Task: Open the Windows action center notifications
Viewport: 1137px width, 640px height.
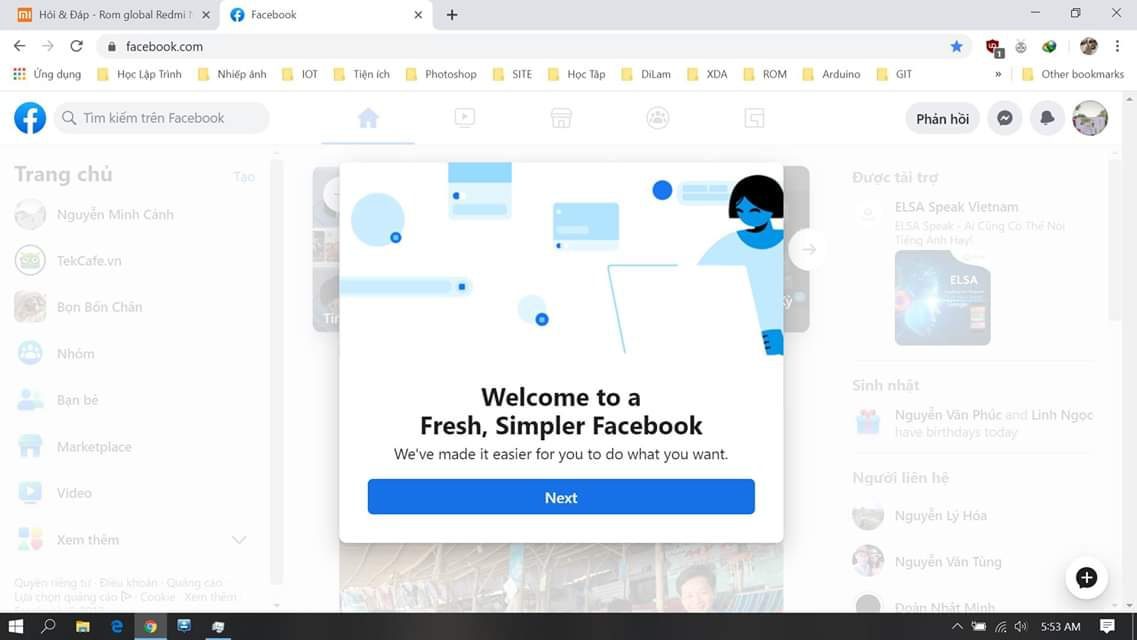Action: tap(1107, 626)
